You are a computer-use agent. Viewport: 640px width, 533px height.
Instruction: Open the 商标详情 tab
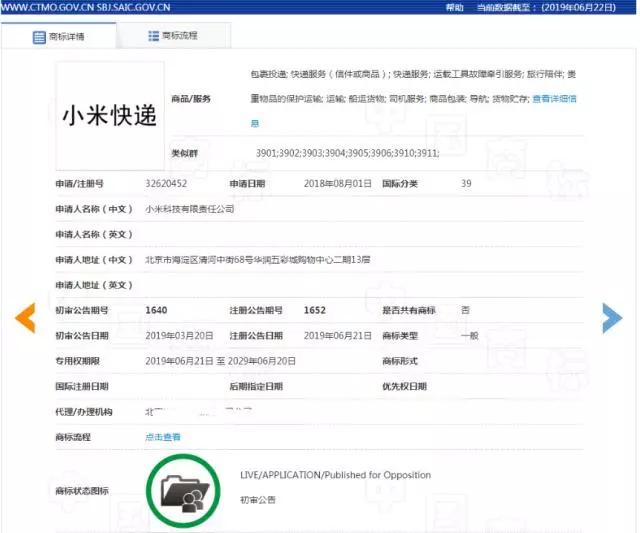[59, 37]
